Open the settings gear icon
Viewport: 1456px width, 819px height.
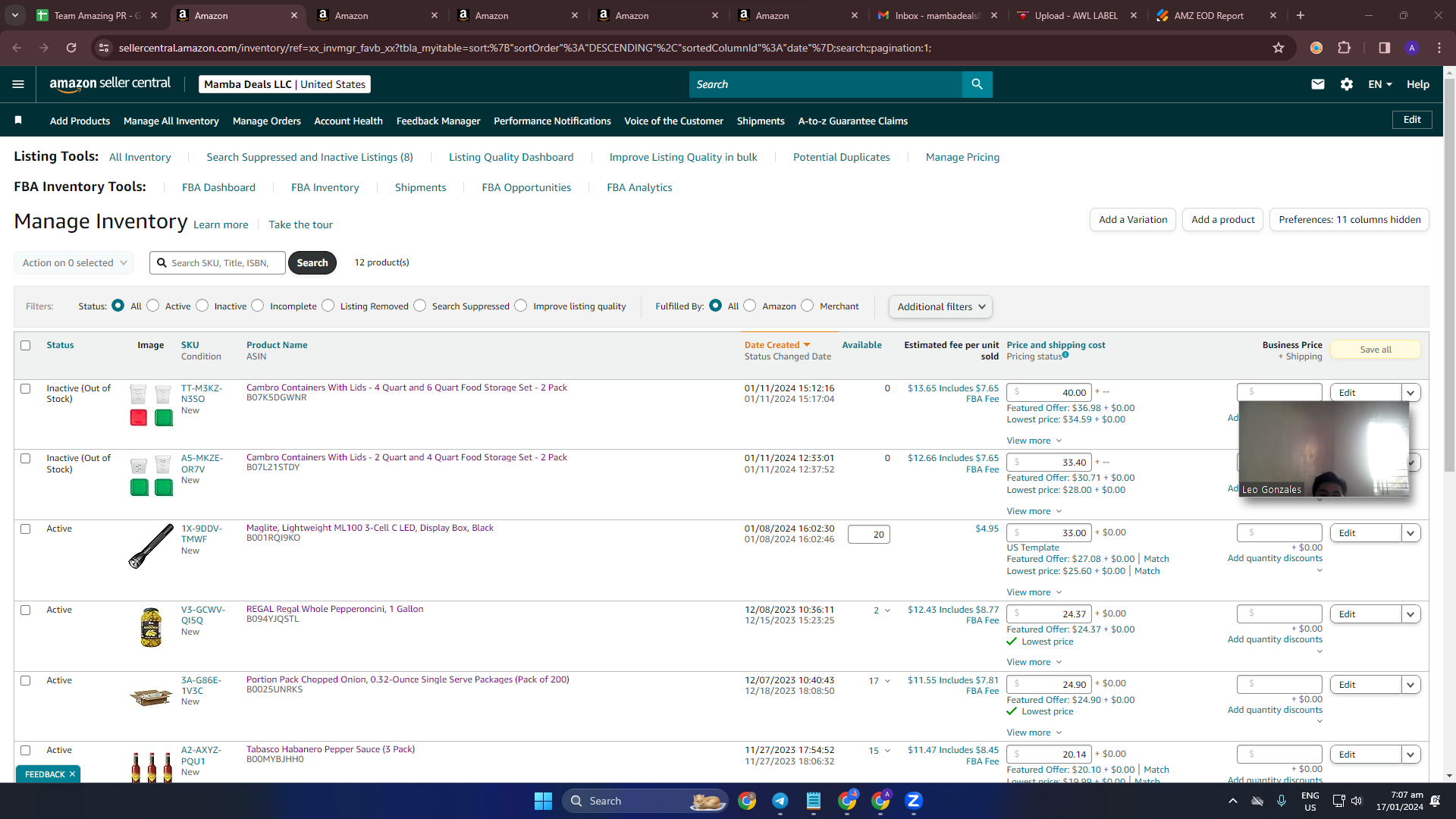[x=1347, y=84]
